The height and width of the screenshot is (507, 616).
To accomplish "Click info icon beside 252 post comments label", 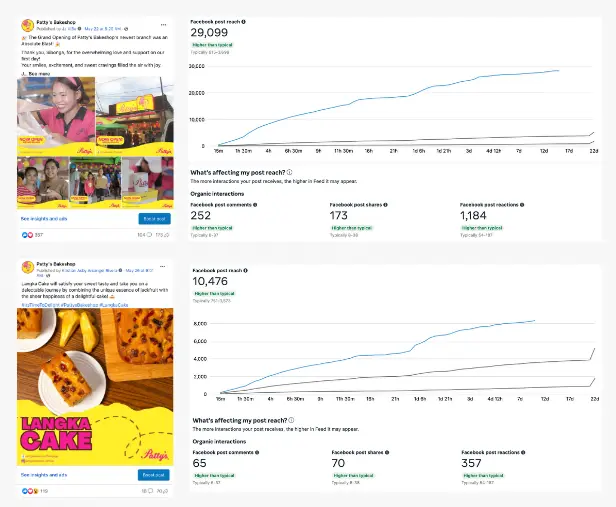I will point(255,204).
